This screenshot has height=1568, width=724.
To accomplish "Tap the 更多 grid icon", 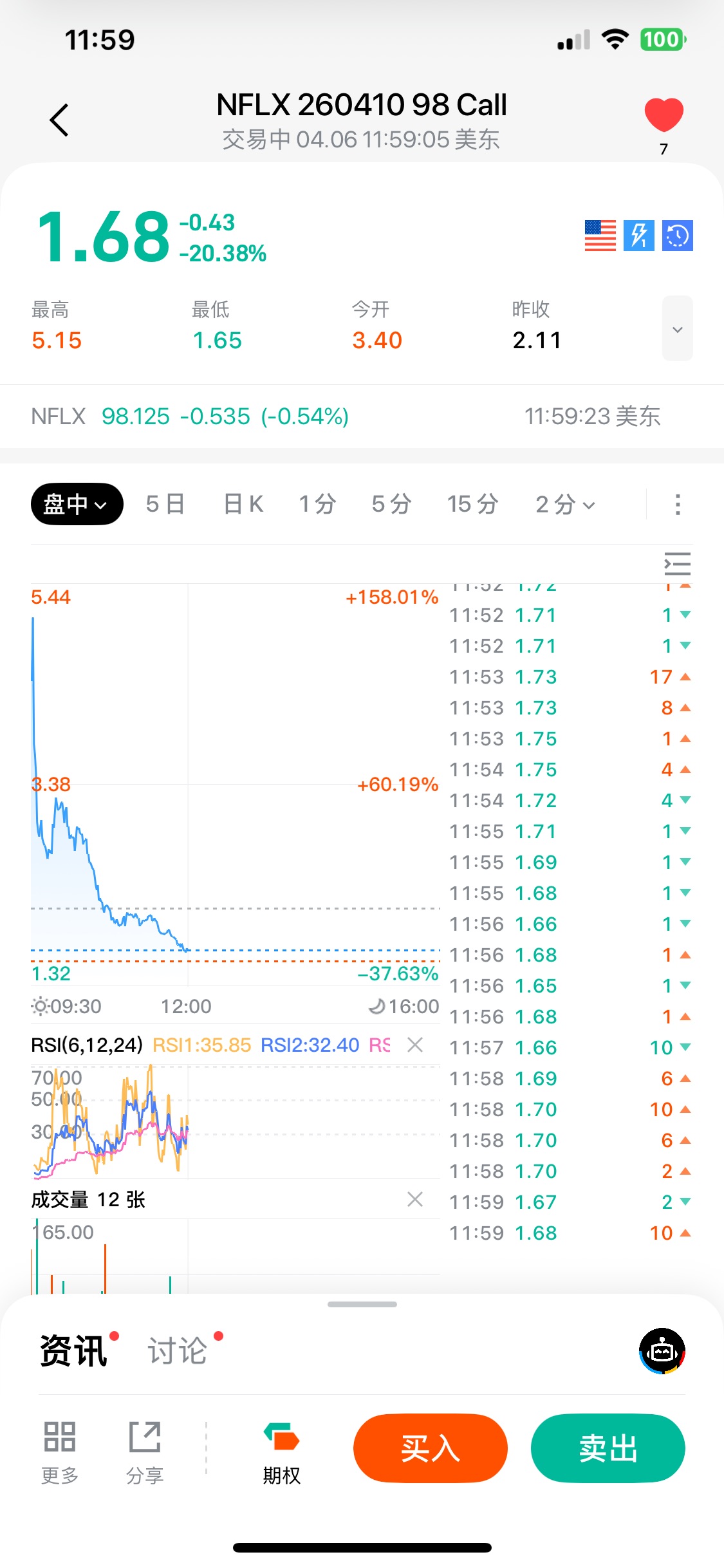I will [60, 1437].
